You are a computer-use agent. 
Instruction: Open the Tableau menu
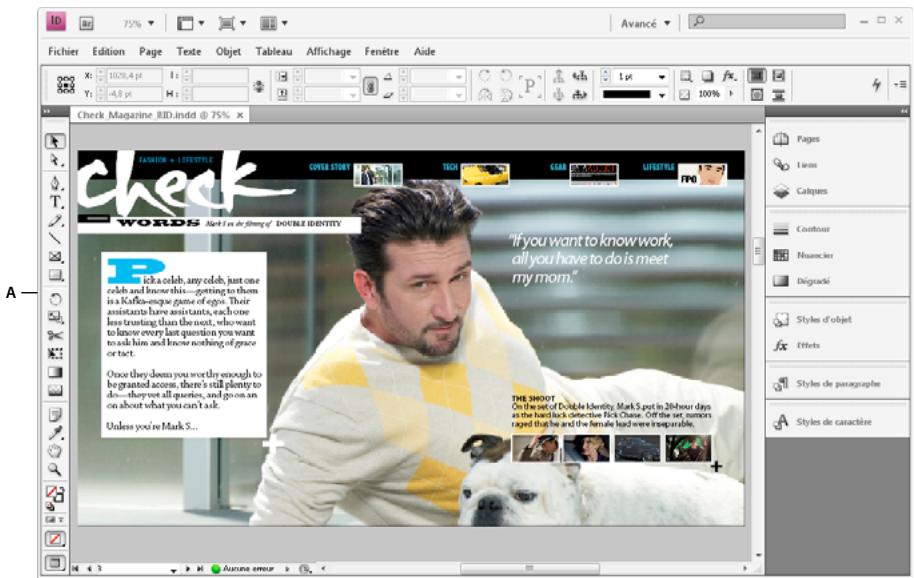point(274,51)
